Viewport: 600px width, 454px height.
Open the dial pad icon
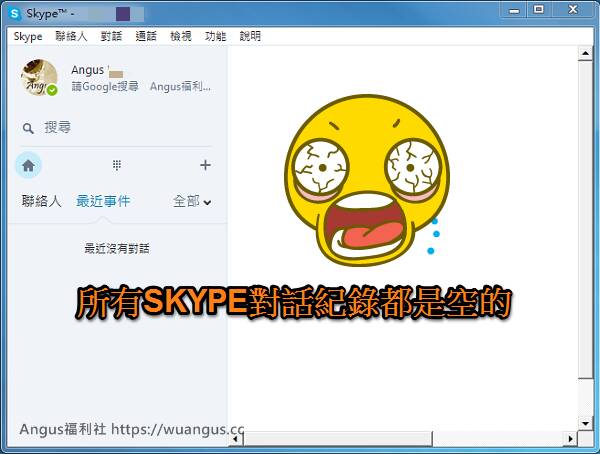(117, 165)
